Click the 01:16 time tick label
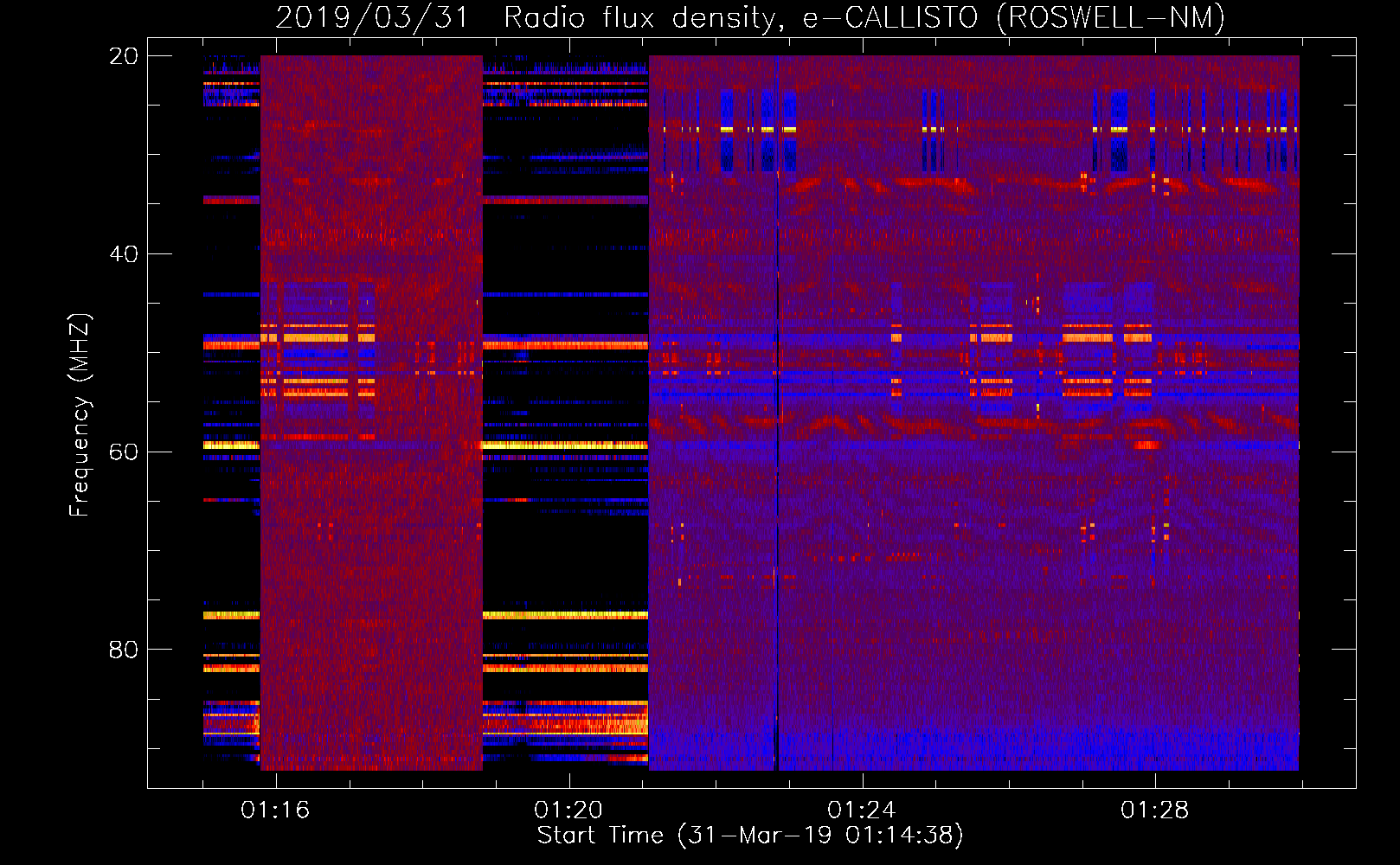The height and width of the screenshot is (865, 1400). click(275, 811)
